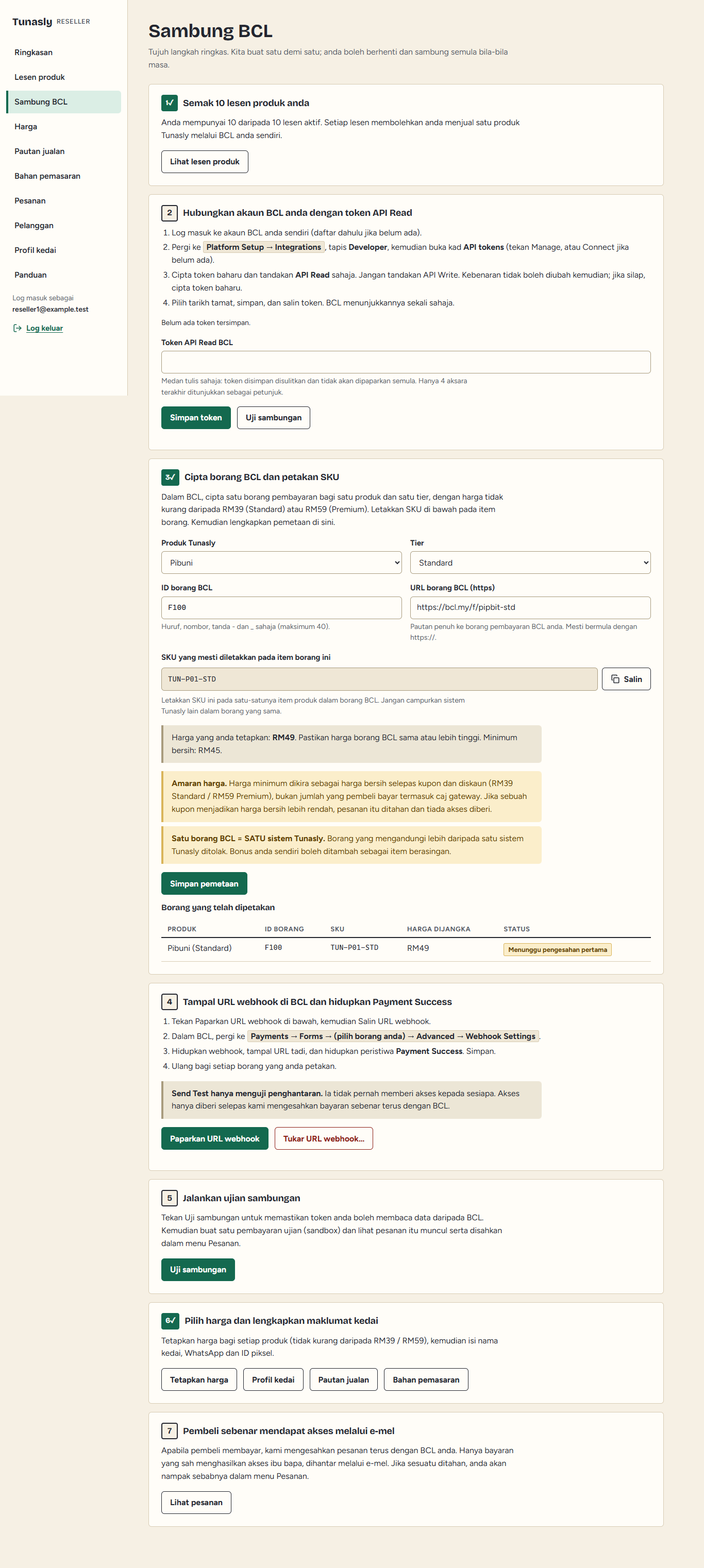Follow the Log keluar link
704x1568 pixels.
coord(44,328)
